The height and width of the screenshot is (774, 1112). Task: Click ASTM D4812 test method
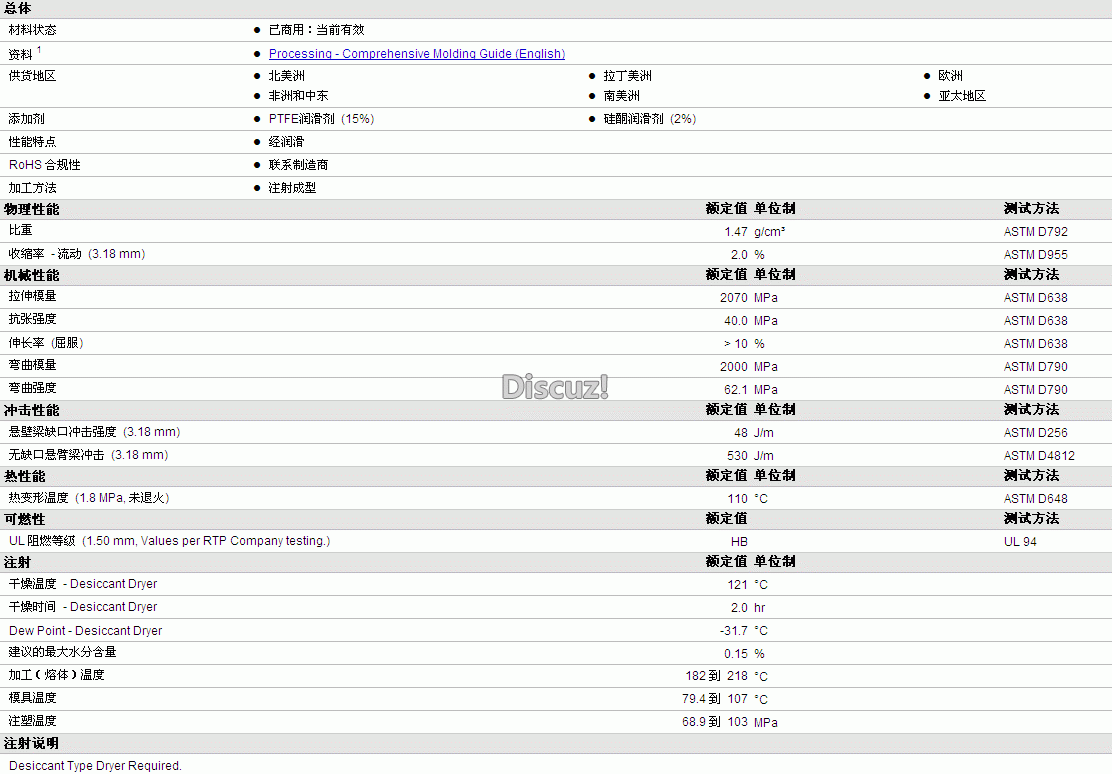coord(1039,455)
